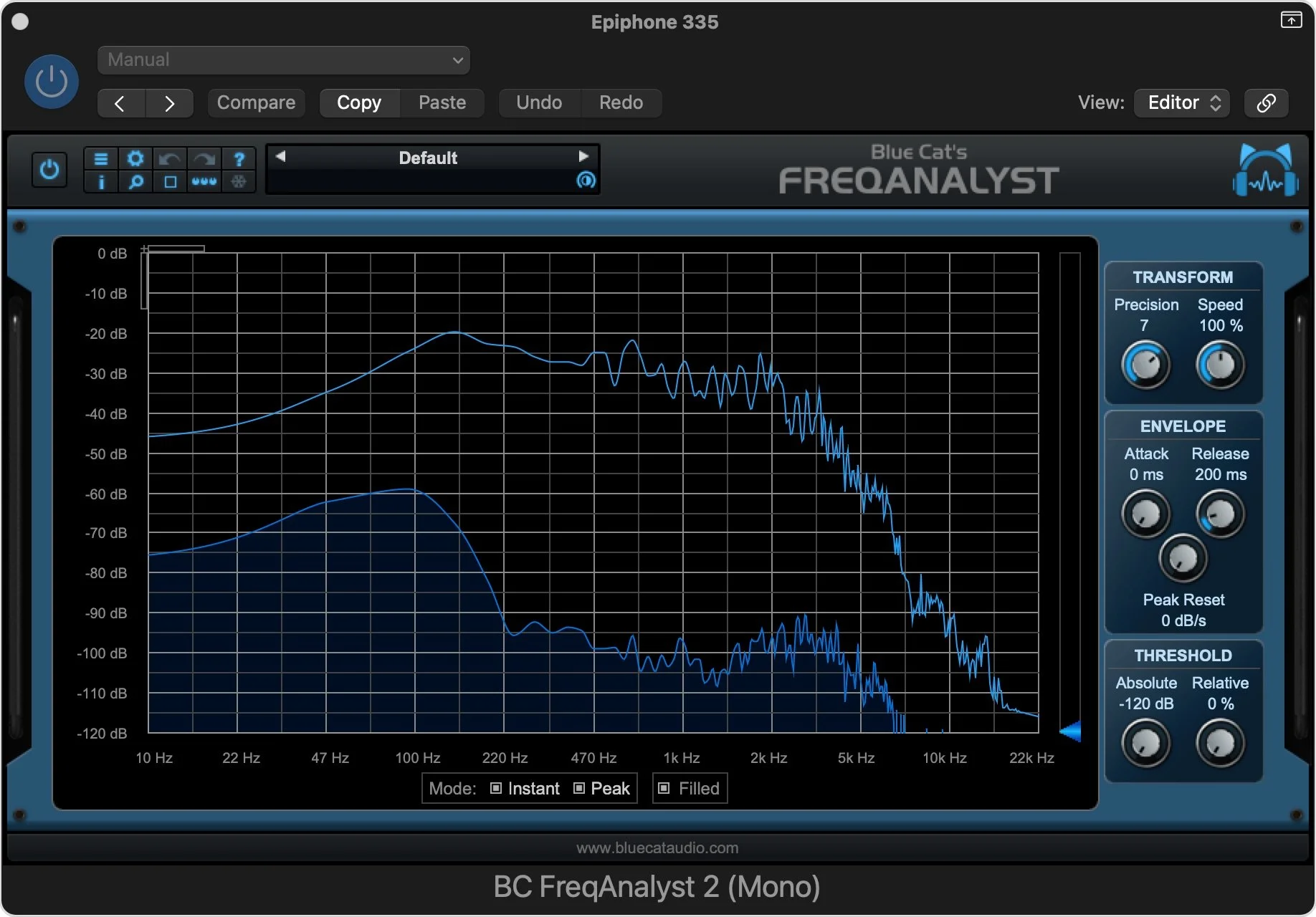Screen dimensions: 1316x917
Task: Select next preset with right triangle
Action: 583,156
